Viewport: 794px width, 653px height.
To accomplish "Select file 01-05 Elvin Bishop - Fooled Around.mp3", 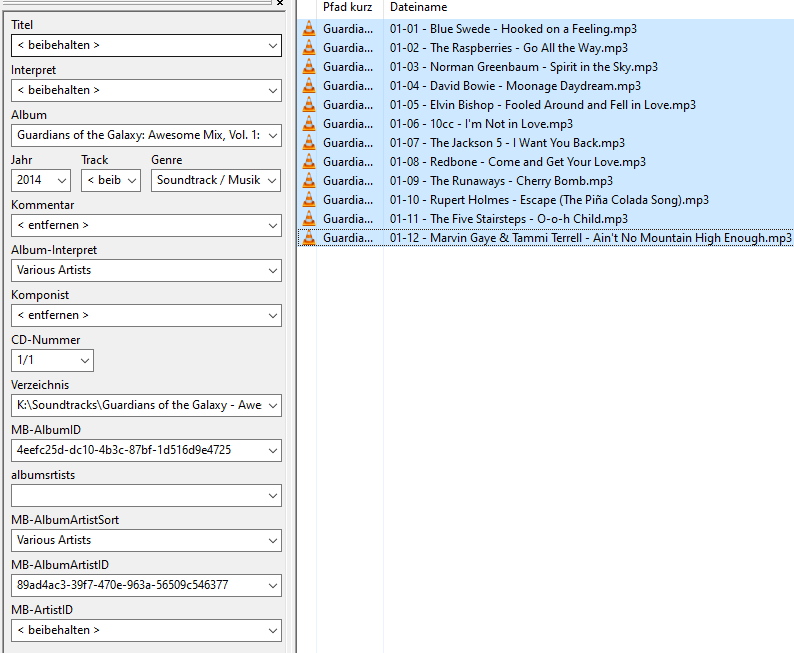I will click(x=542, y=105).
